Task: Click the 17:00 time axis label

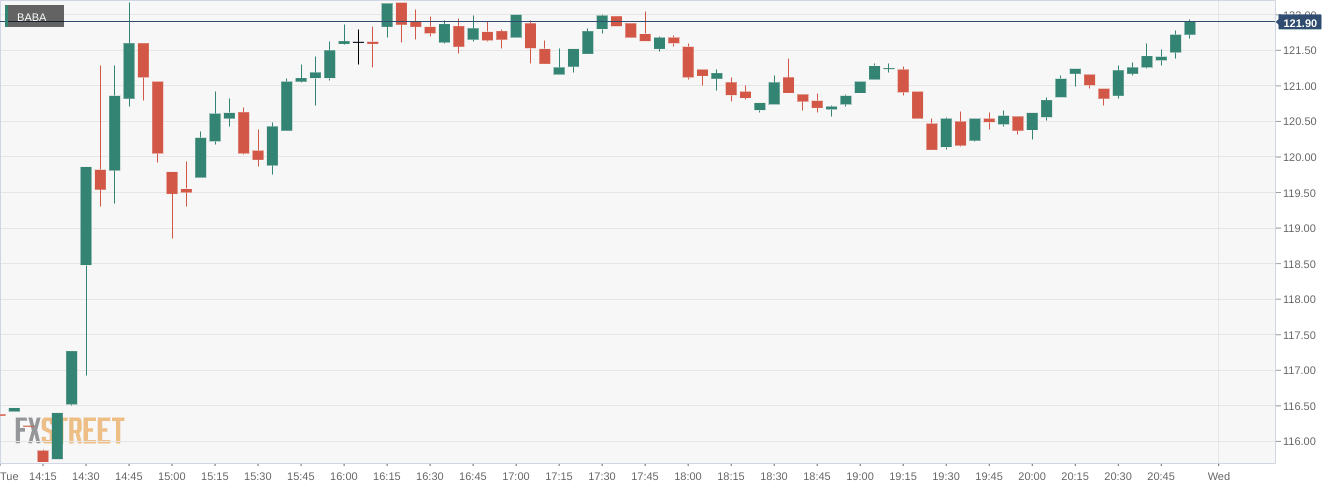Action: pyautogui.click(x=516, y=476)
